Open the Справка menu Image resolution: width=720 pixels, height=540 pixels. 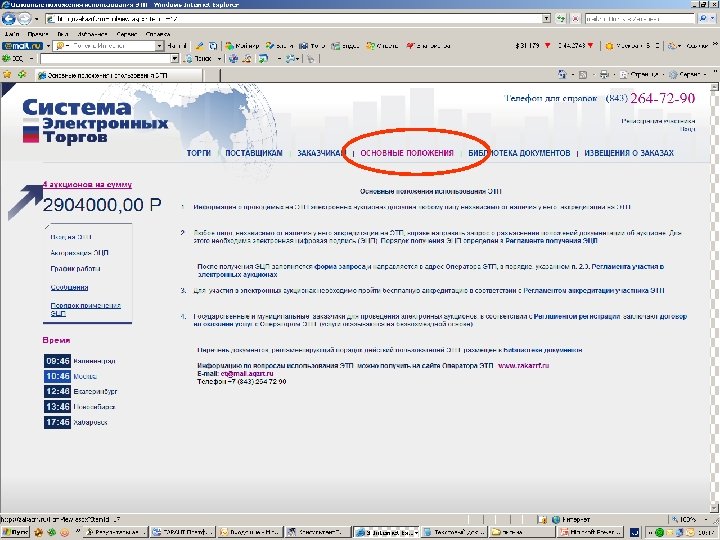pyautogui.click(x=158, y=34)
